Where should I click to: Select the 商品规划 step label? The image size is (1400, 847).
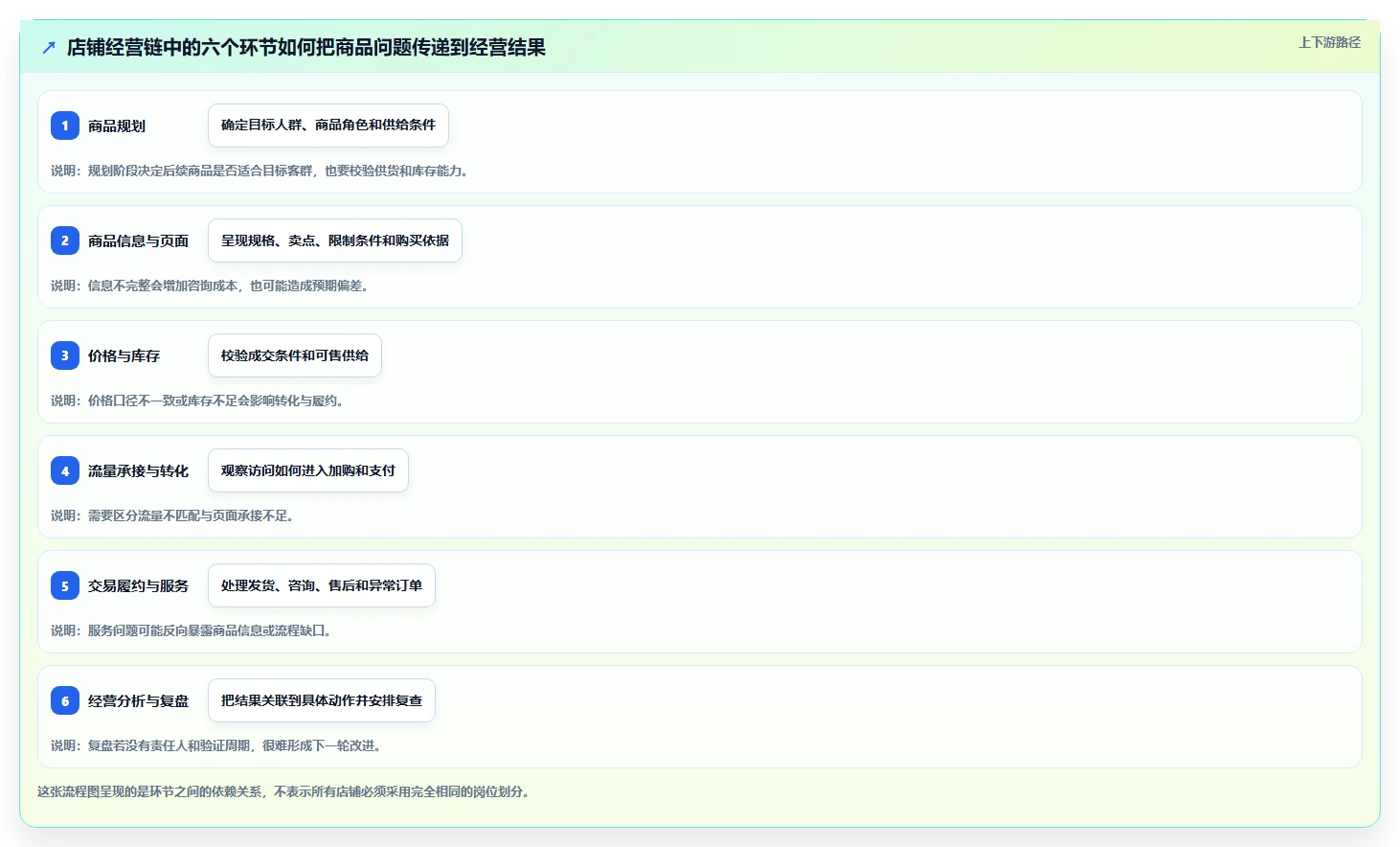[117, 126]
